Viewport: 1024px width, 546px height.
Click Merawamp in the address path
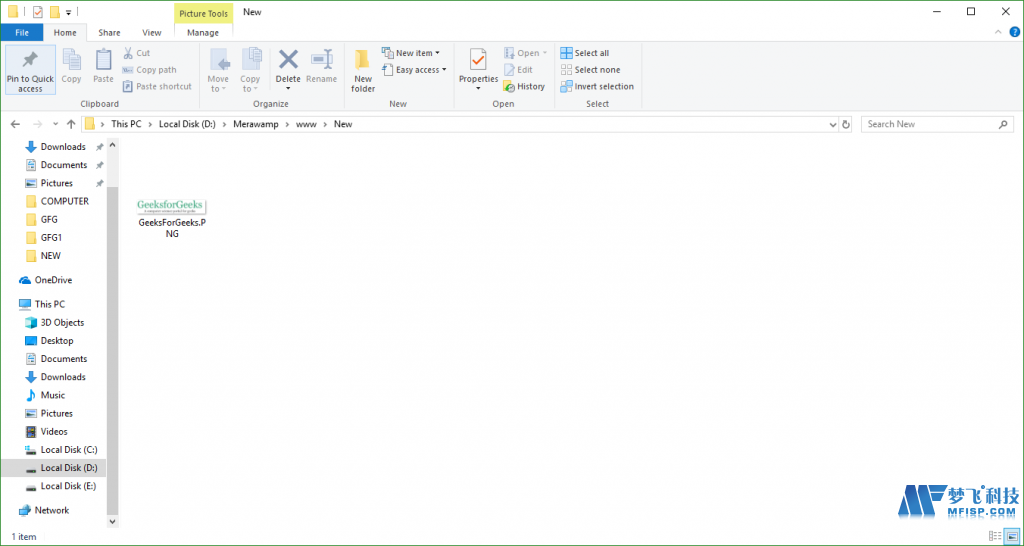point(255,124)
